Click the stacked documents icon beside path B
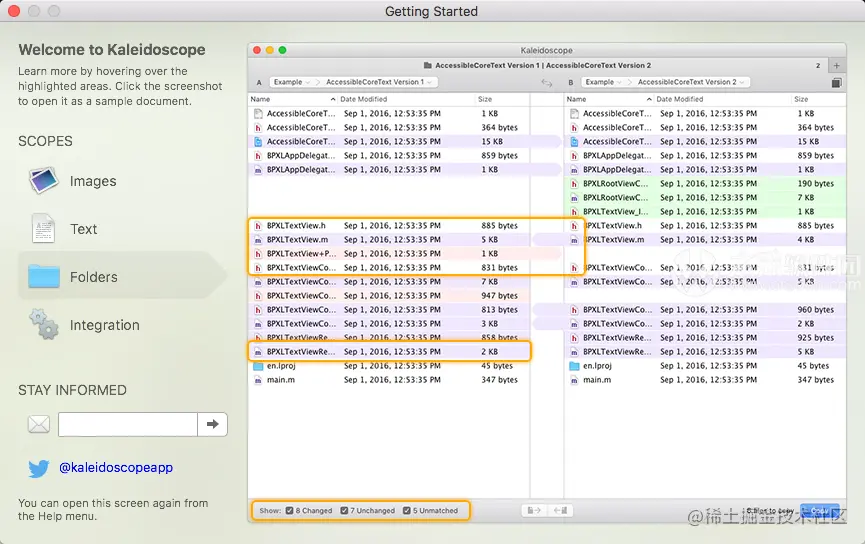Viewport: 865px width, 544px height. coord(836,83)
